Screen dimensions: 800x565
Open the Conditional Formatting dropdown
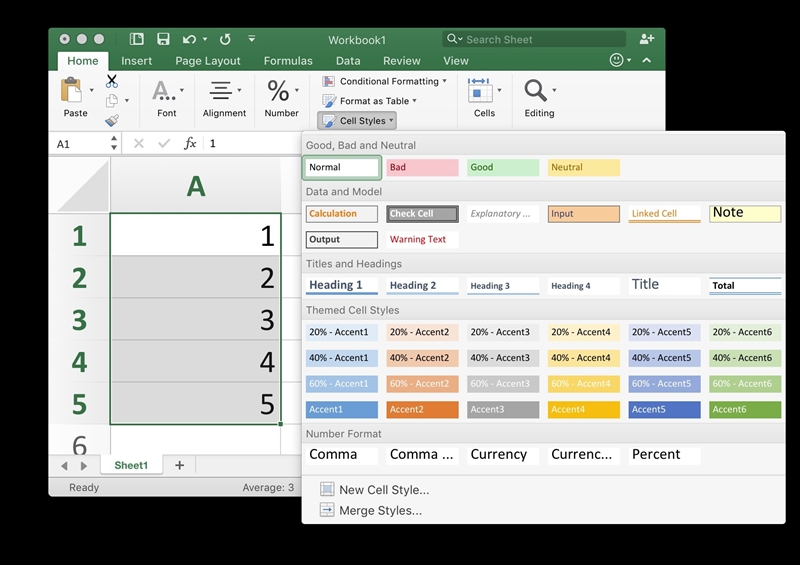point(444,81)
